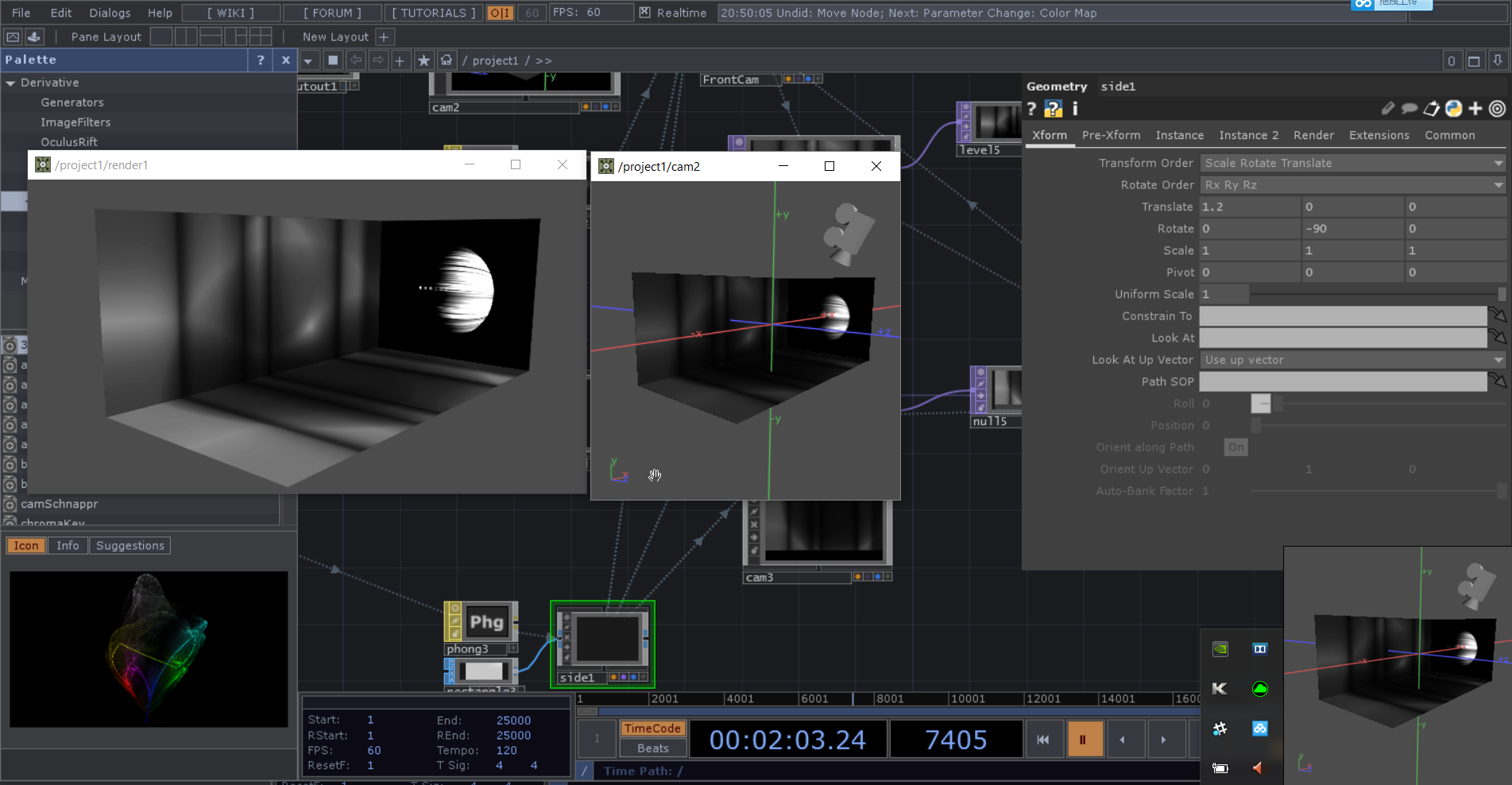Open the Look At Up Vector dropdown
1512x785 pixels.
1353,360
